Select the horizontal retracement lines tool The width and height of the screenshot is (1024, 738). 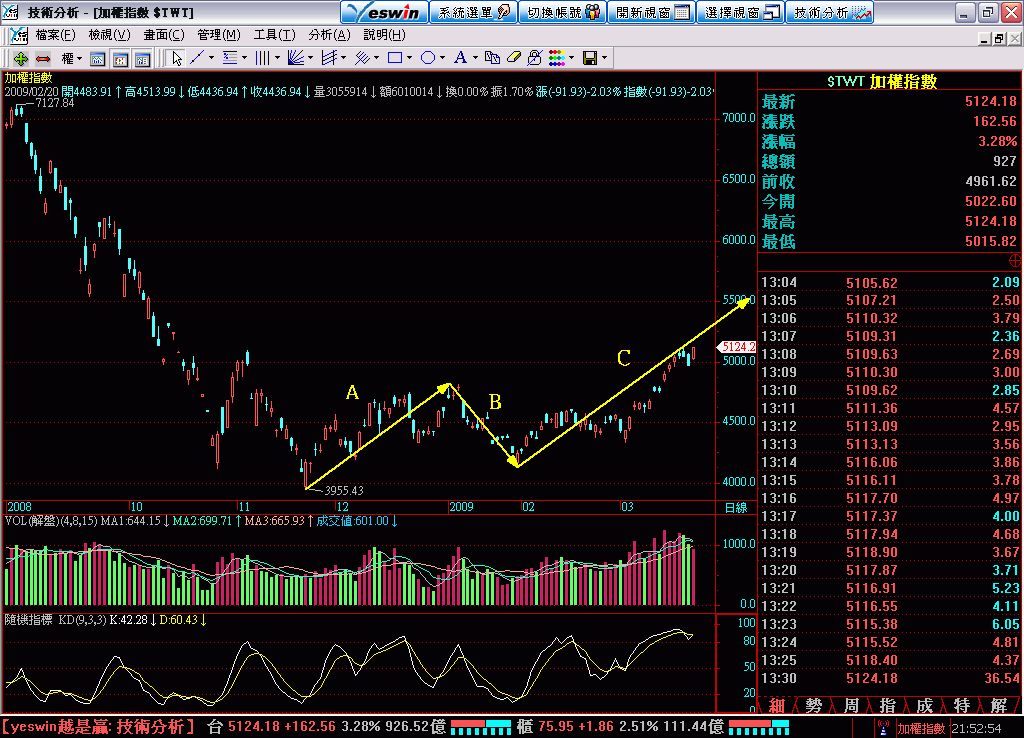pyautogui.click(x=230, y=58)
